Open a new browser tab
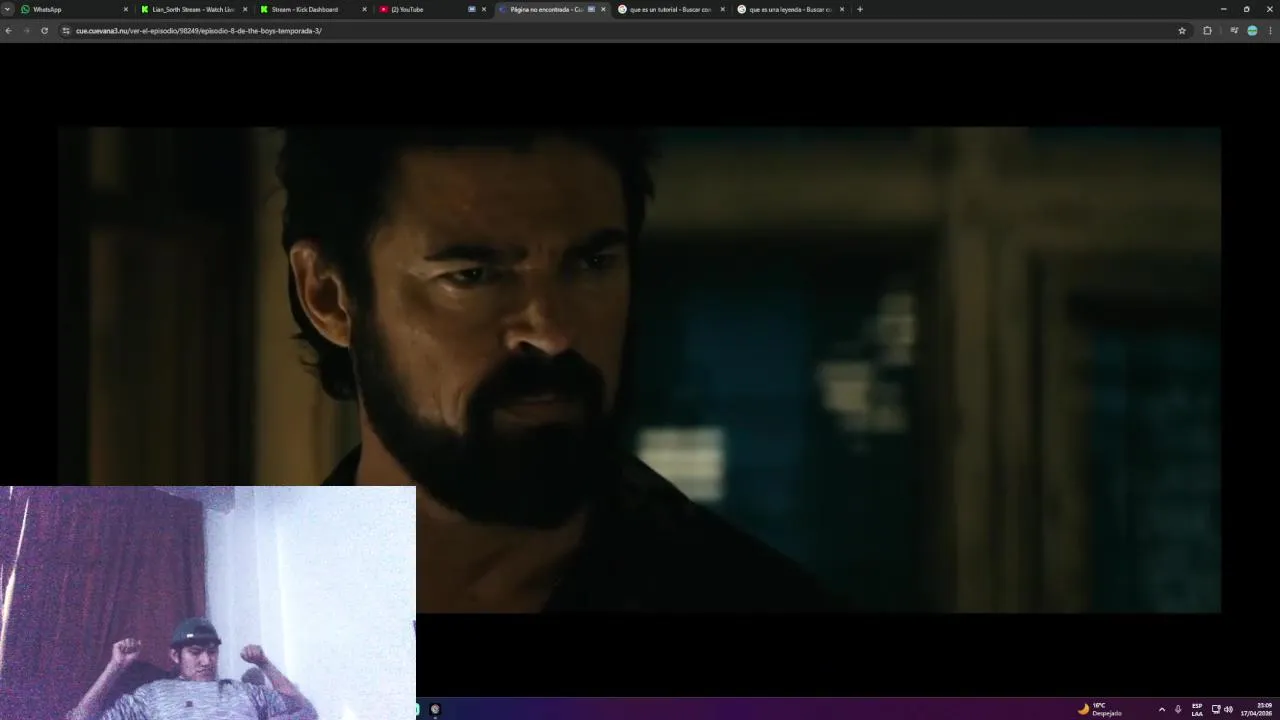The width and height of the screenshot is (1280, 720). click(860, 9)
